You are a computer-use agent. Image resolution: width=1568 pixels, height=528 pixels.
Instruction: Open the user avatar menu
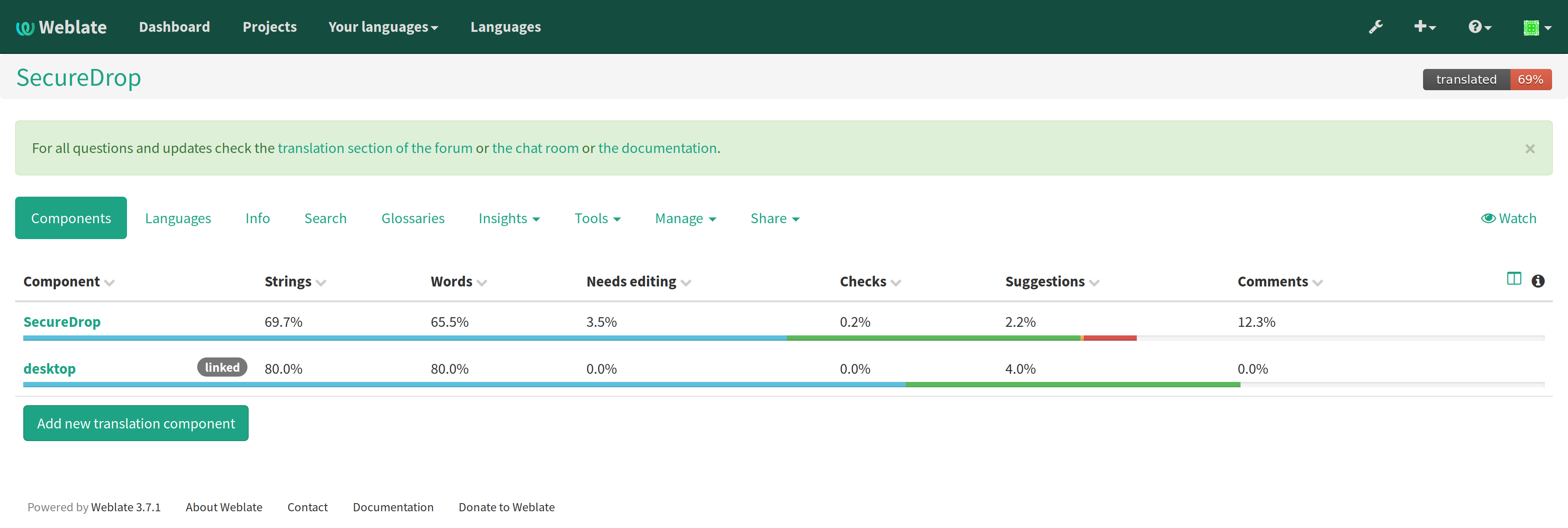(1537, 27)
